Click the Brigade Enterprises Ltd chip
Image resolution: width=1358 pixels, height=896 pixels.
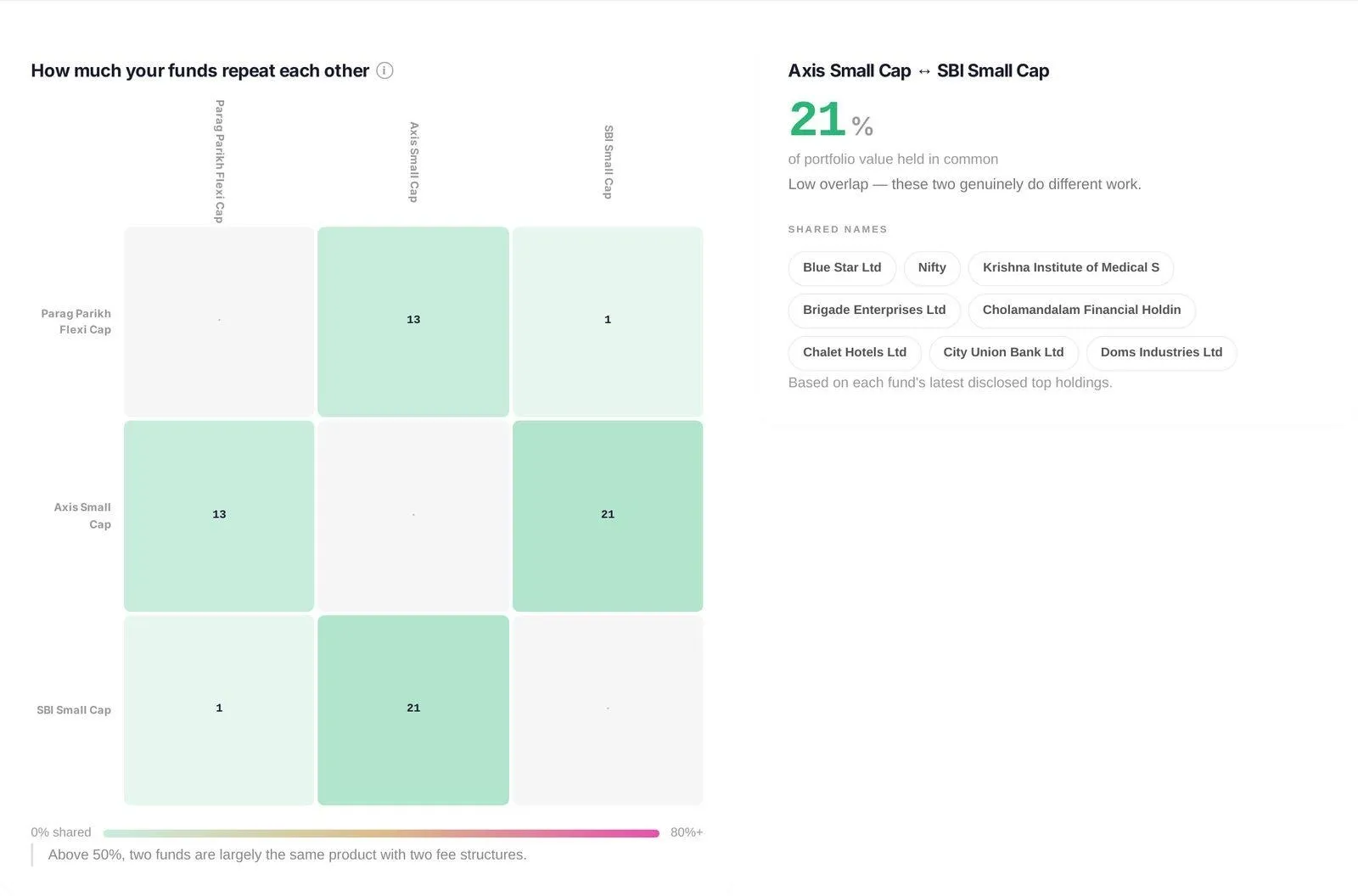click(x=874, y=310)
